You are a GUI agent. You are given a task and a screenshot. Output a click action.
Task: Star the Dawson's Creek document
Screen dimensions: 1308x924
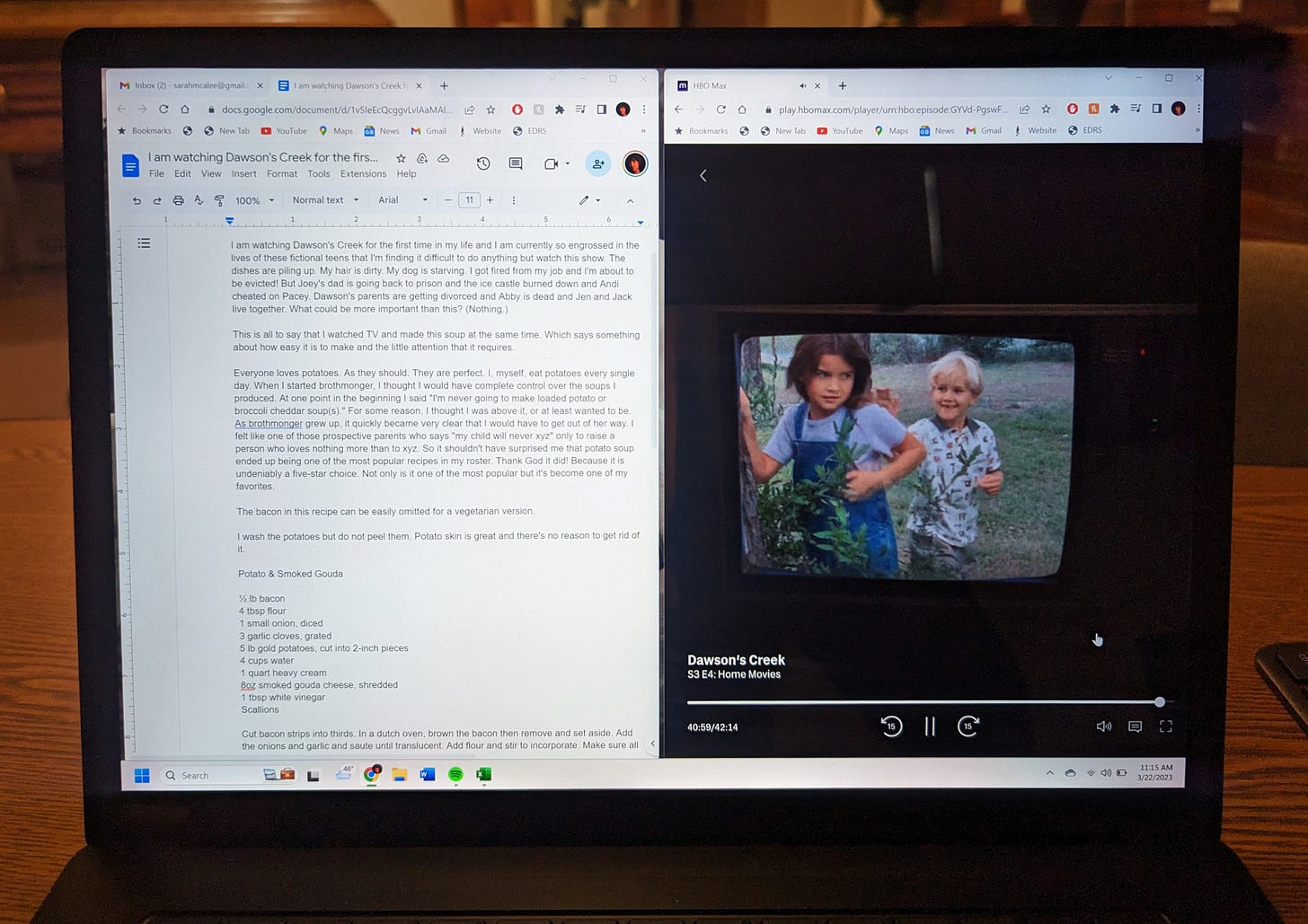401,158
